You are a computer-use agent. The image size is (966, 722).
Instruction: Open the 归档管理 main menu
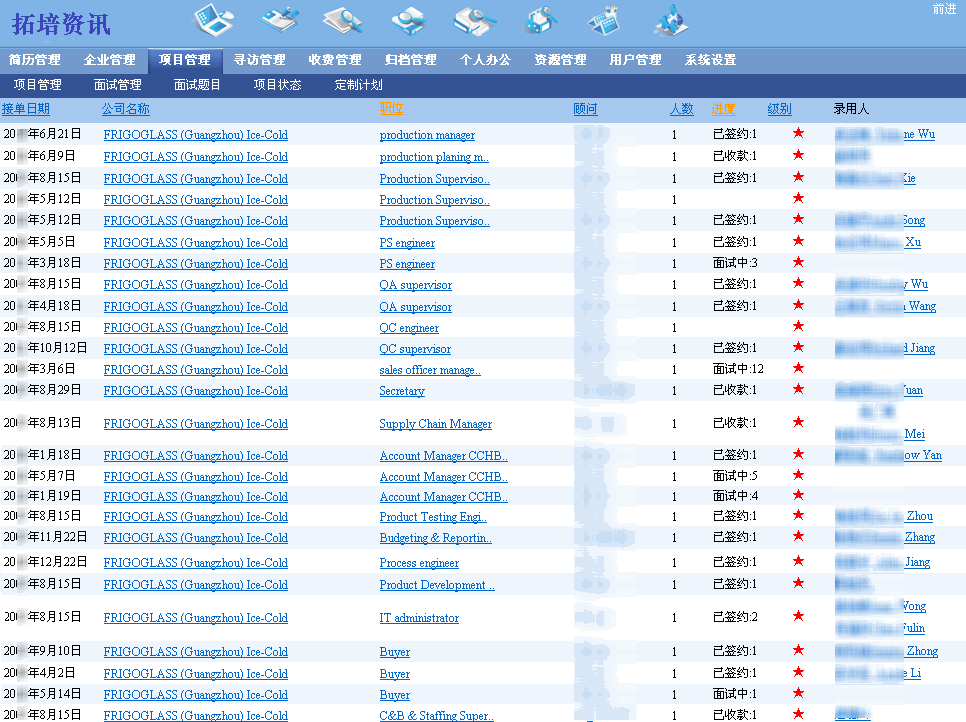point(410,60)
